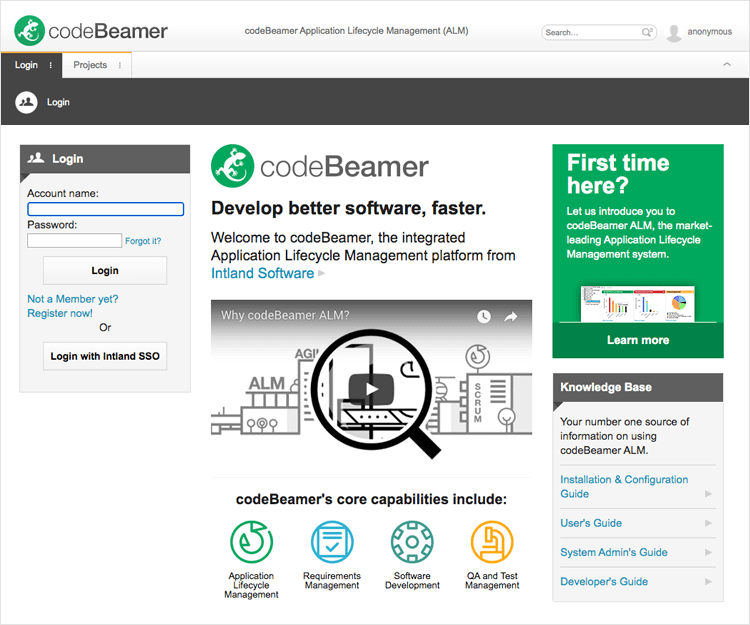
Task: Open the Developer's Guide link
Action: [x=604, y=581]
